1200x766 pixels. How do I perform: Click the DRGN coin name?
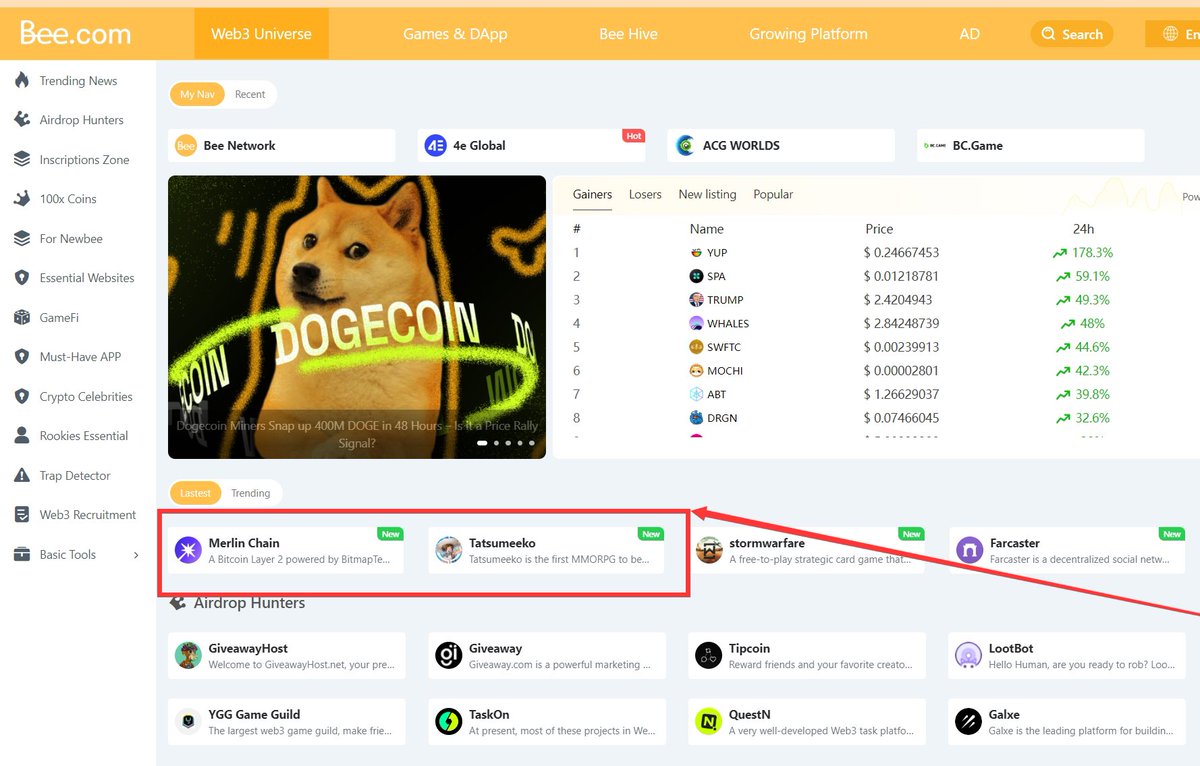(722, 418)
